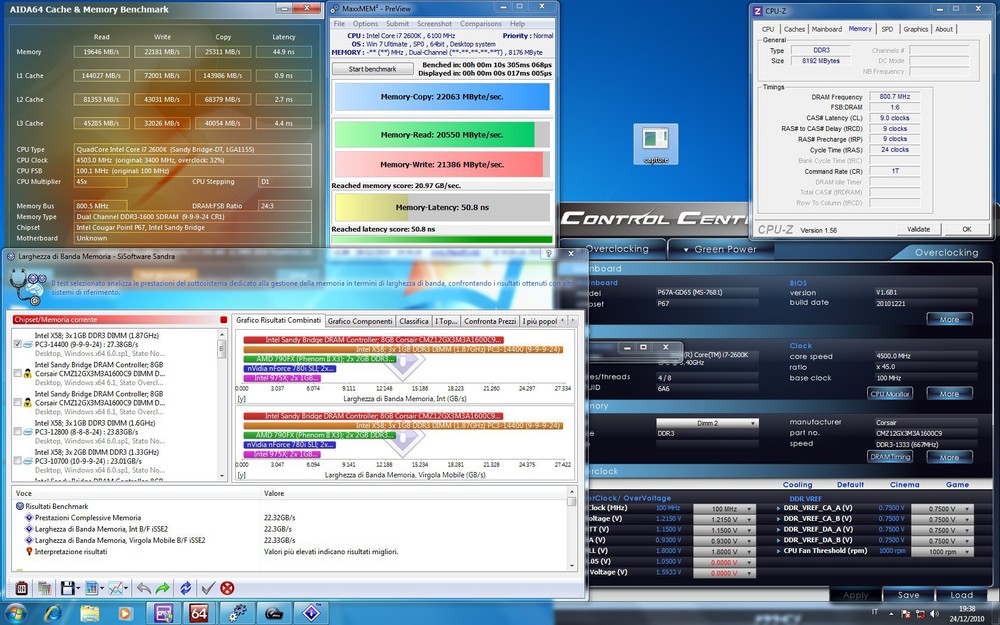The width and height of the screenshot is (1000, 625).
Task: Click the Sandra module options icon at toolbar start
Action: pyautogui.click(x=22, y=588)
